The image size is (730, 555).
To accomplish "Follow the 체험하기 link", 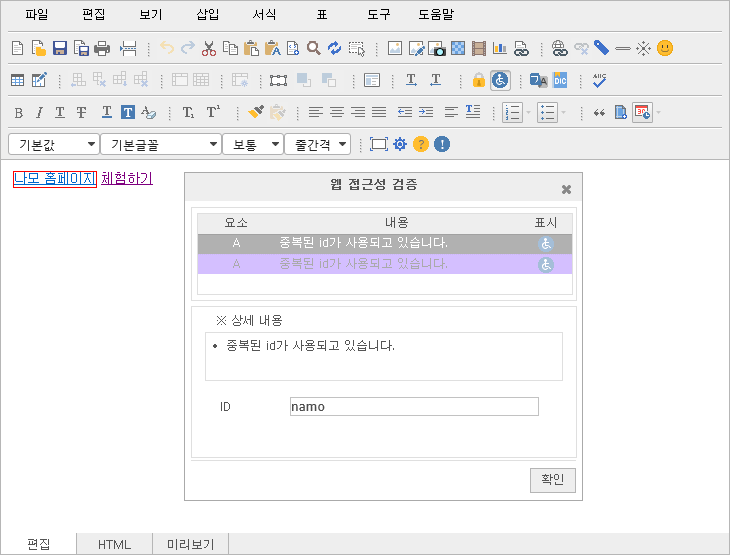I will click(127, 178).
